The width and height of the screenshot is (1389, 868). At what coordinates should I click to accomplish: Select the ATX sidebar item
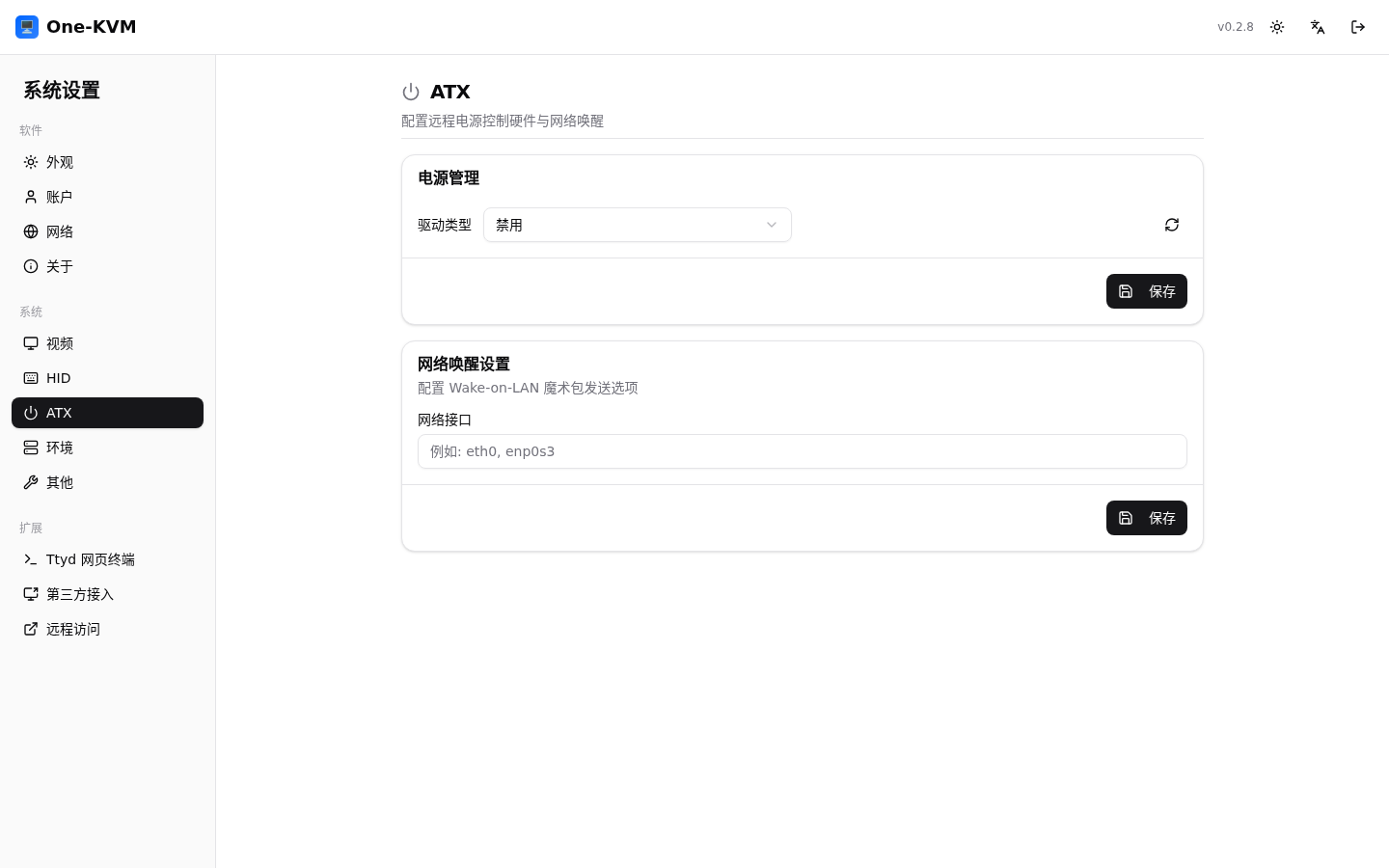107,413
